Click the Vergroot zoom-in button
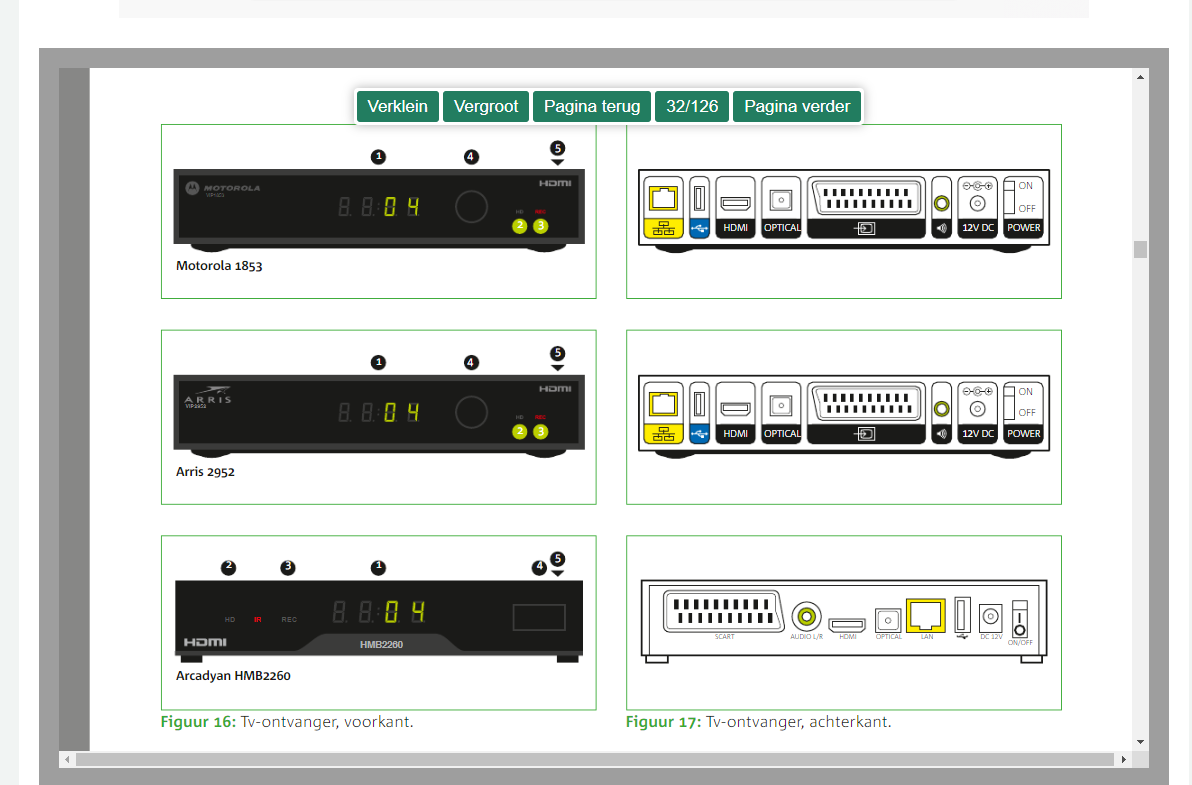 click(x=486, y=106)
